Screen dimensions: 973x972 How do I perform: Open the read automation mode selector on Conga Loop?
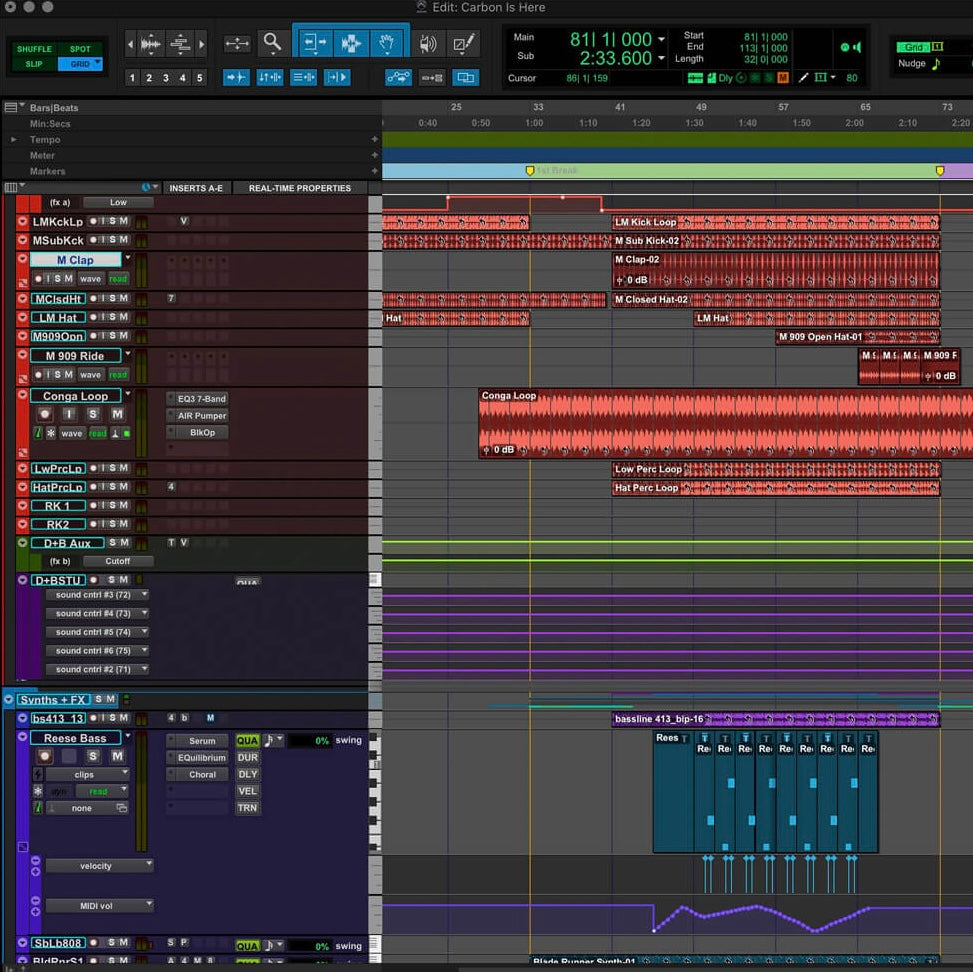click(x=98, y=433)
